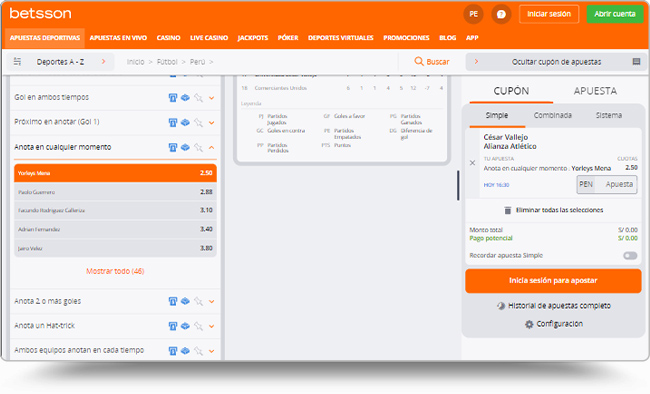The height and width of the screenshot is (394, 650).
Task: Click blue brick icon in Anota 2 o mas goles
Action: [x=185, y=301]
